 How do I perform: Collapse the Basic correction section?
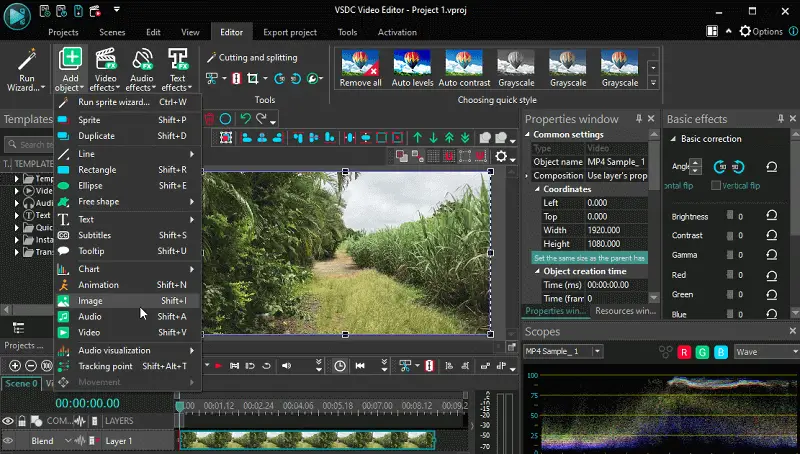(x=672, y=139)
